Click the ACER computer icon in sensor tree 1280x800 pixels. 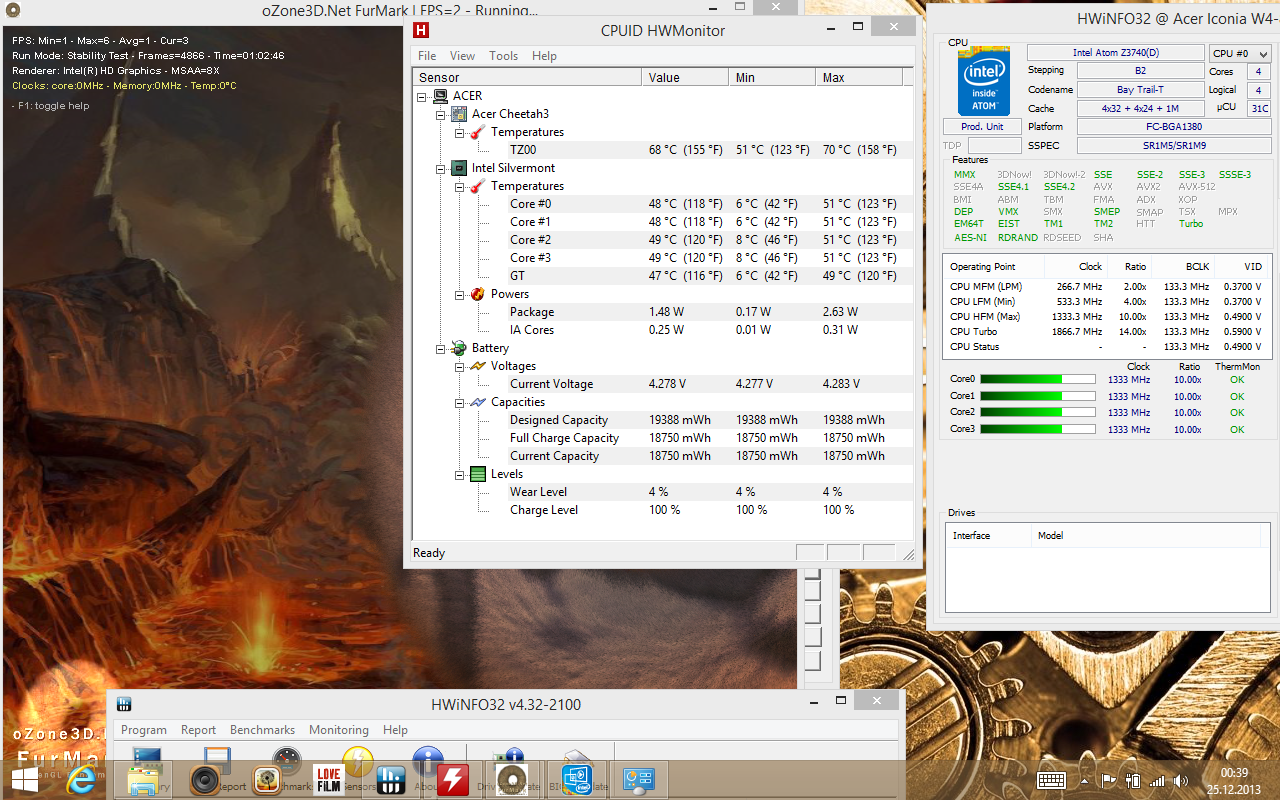coord(440,96)
